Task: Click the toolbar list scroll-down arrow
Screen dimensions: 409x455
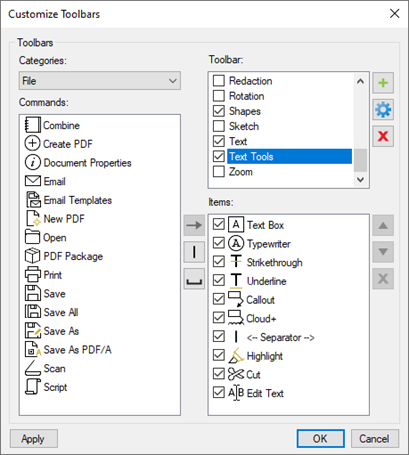Action: coord(360,180)
